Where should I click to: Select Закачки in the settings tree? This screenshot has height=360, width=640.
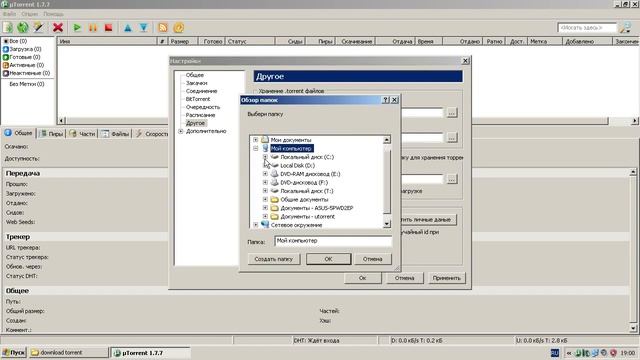[196, 83]
